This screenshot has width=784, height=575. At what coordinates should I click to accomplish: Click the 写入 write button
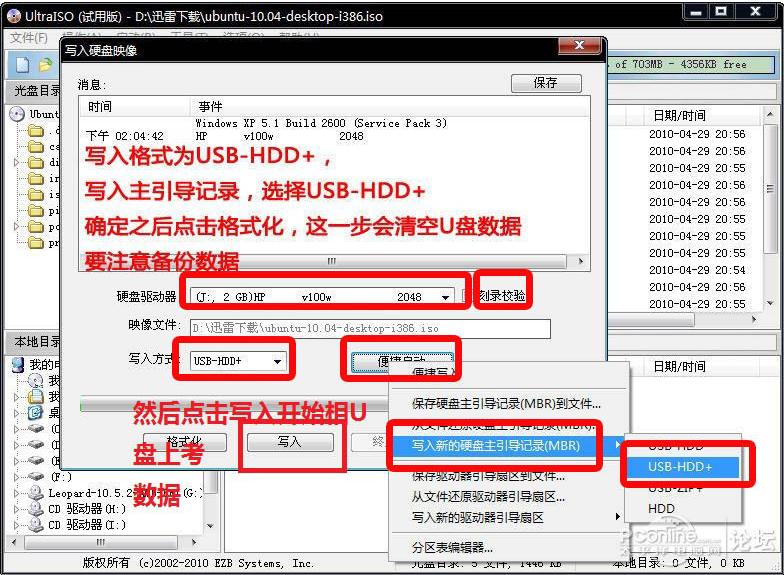290,442
